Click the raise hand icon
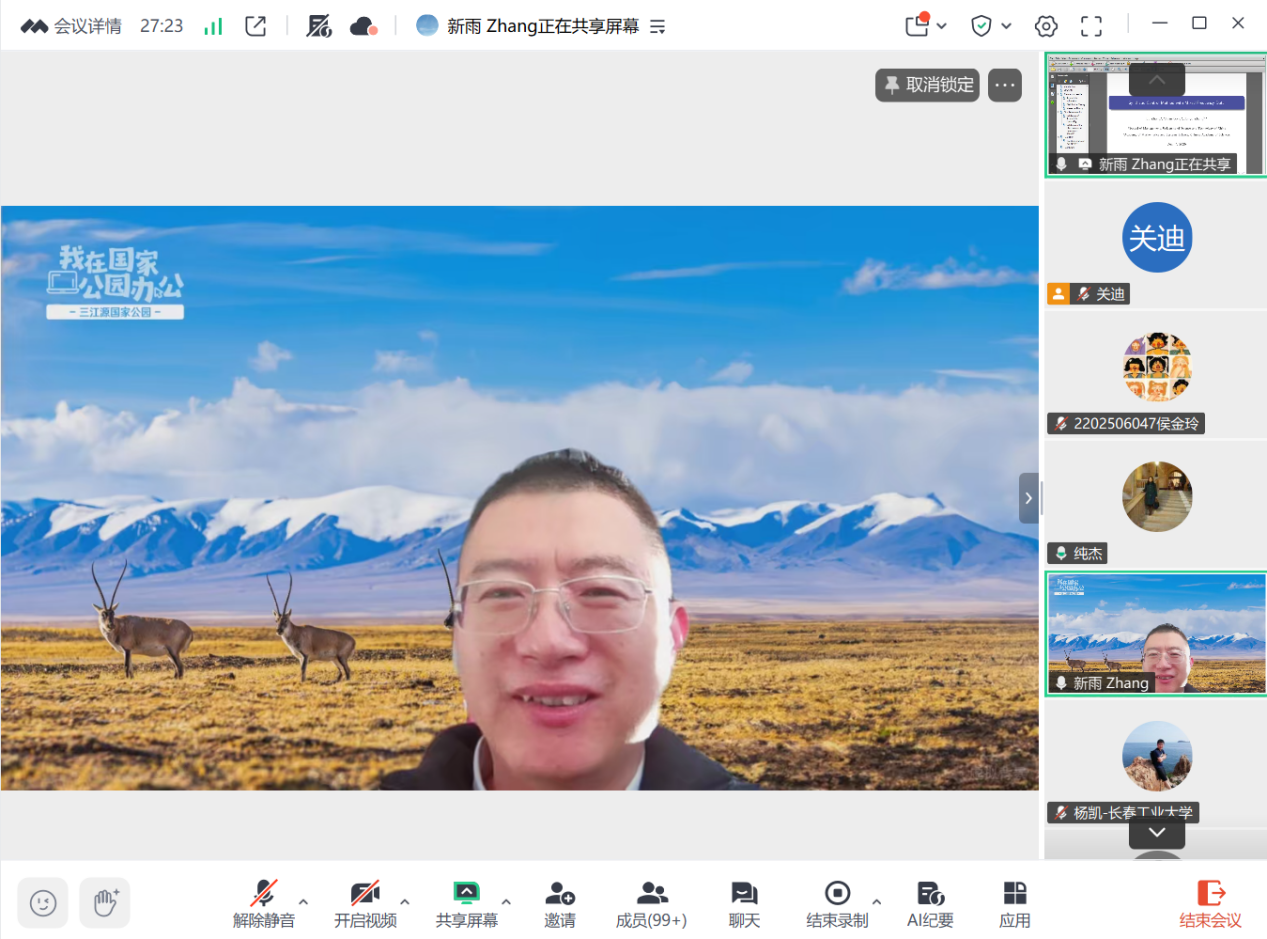 coord(105,903)
